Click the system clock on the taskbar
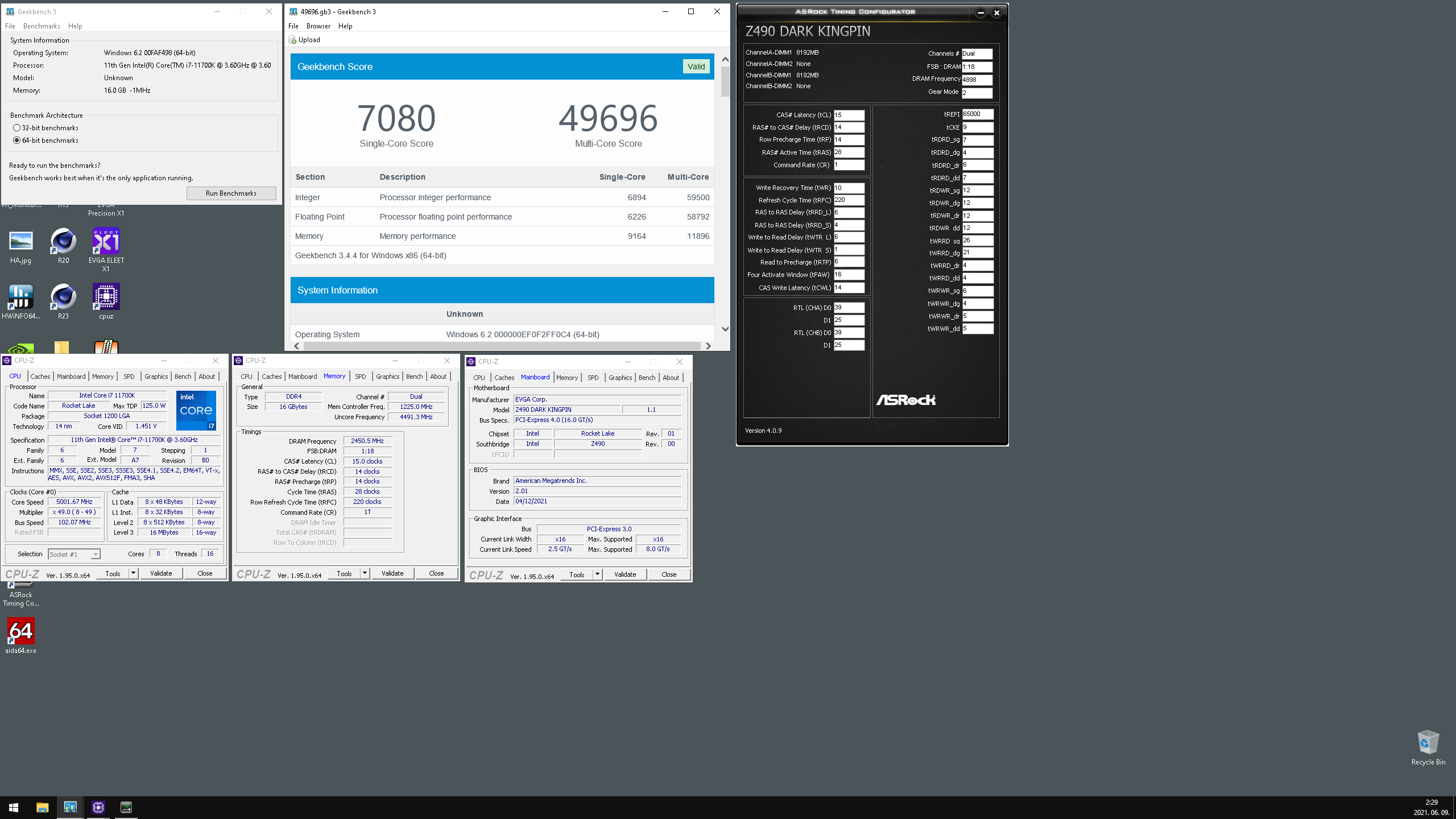 [1431, 808]
